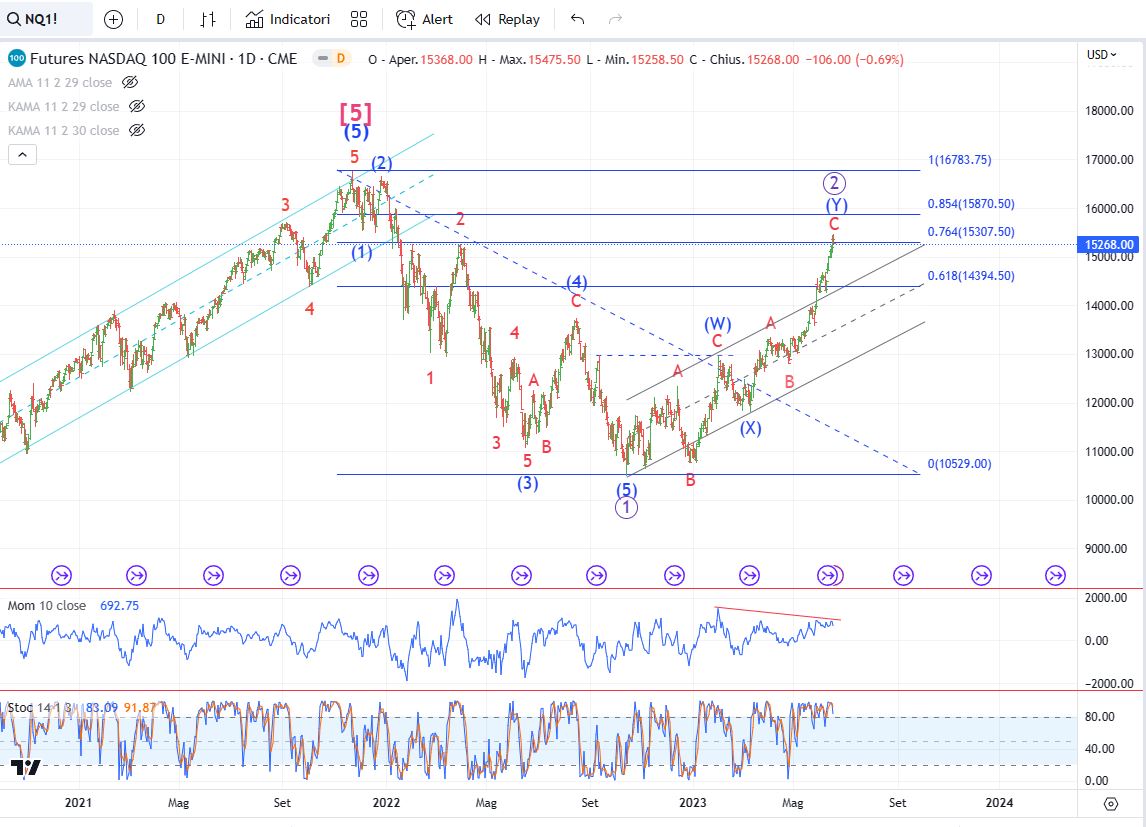Open the layout grid selector
This screenshot has width=1146, height=827.
coord(359,20)
